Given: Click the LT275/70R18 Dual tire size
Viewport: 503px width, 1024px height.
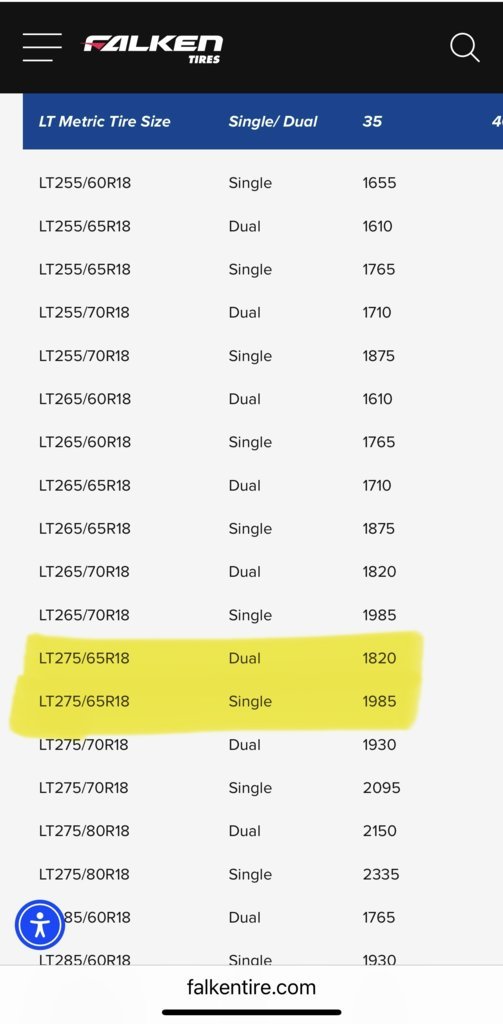Looking at the screenshot, I should 84,744.
